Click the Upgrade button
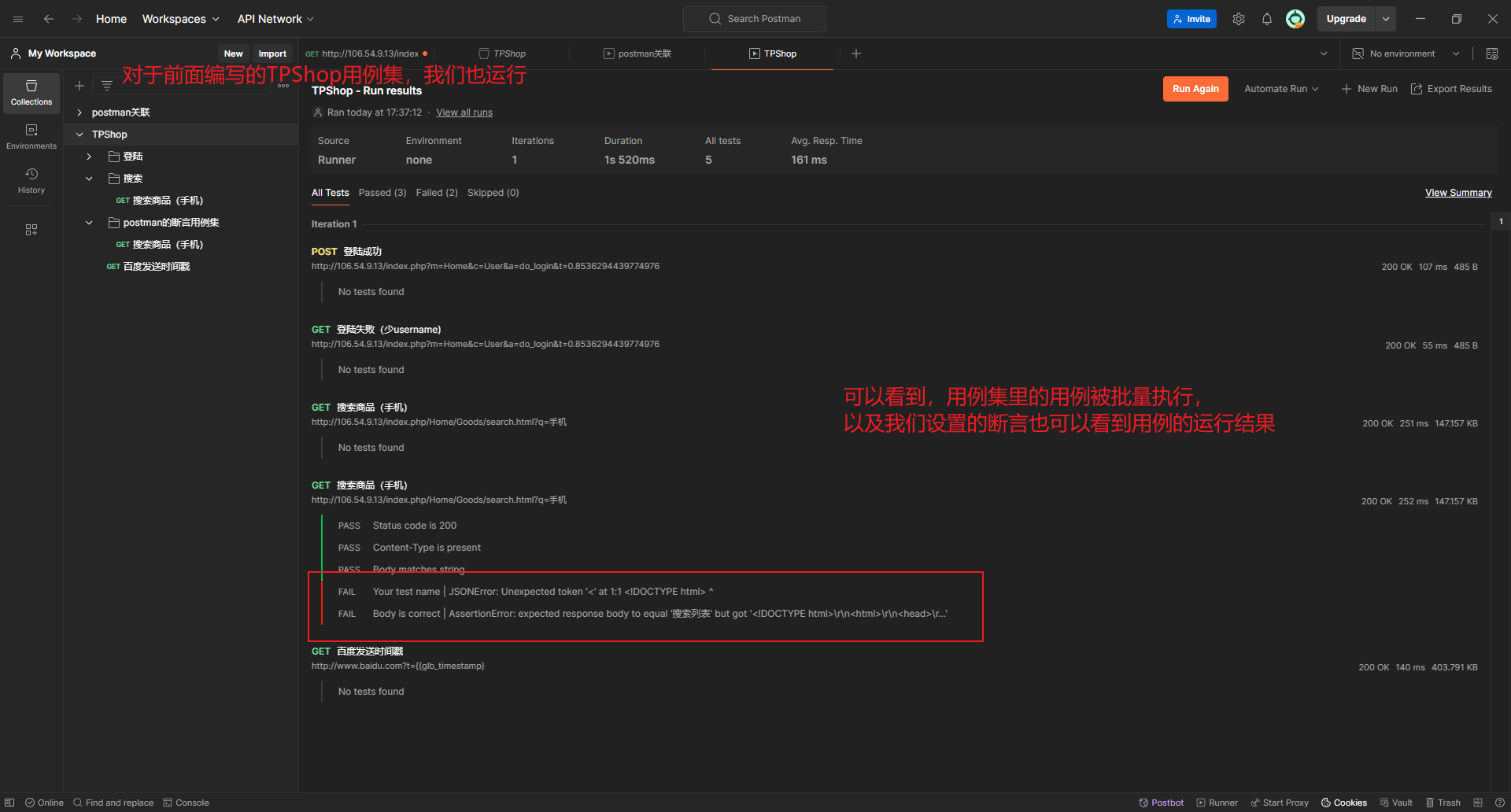This screenshot has width=1511, height=812. (x=1347, y=19)
